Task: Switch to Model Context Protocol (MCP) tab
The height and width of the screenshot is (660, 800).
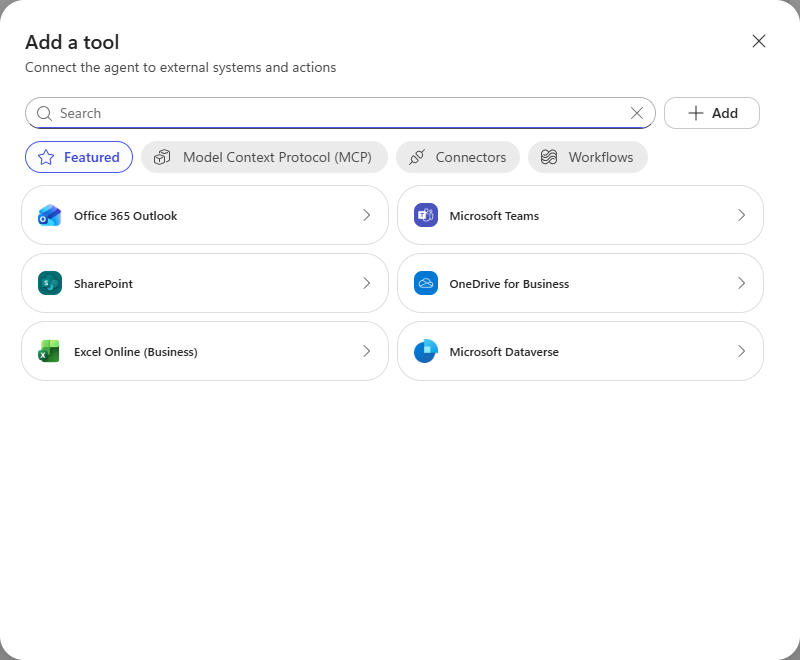Action: point(264,157)
